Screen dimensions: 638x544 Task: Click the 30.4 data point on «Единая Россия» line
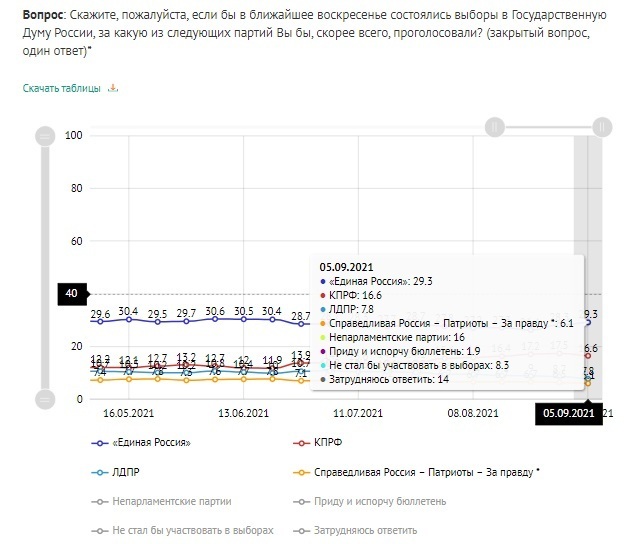[x=129, y=319]
